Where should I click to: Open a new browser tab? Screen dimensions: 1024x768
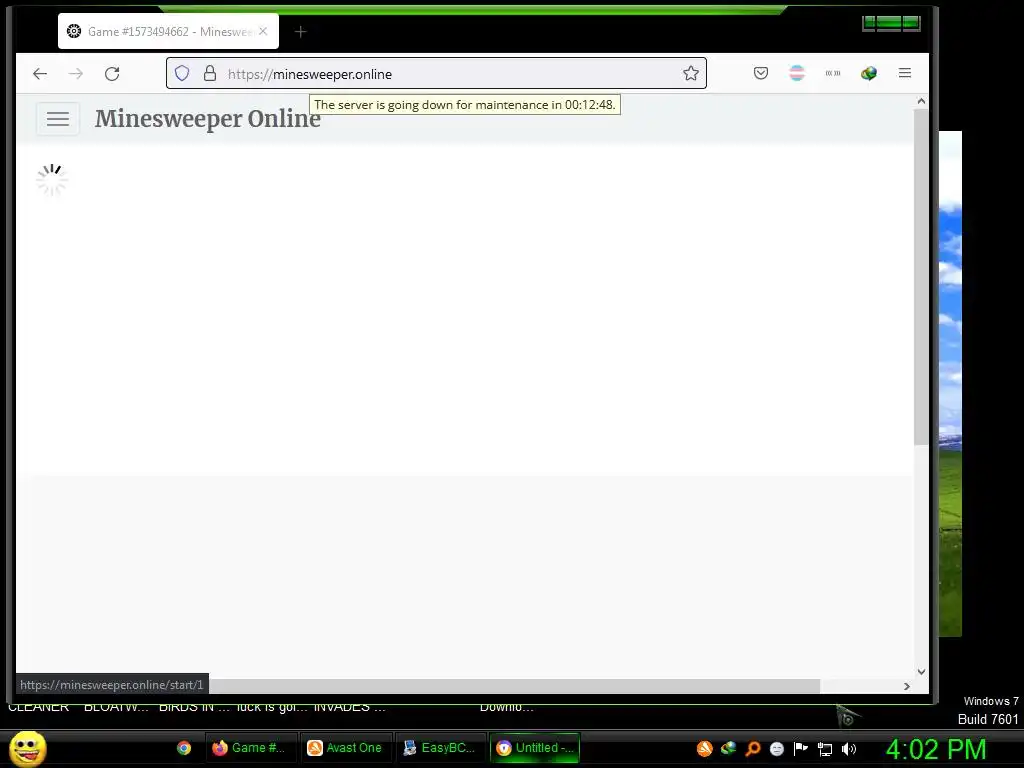click(x=300, y=31)
